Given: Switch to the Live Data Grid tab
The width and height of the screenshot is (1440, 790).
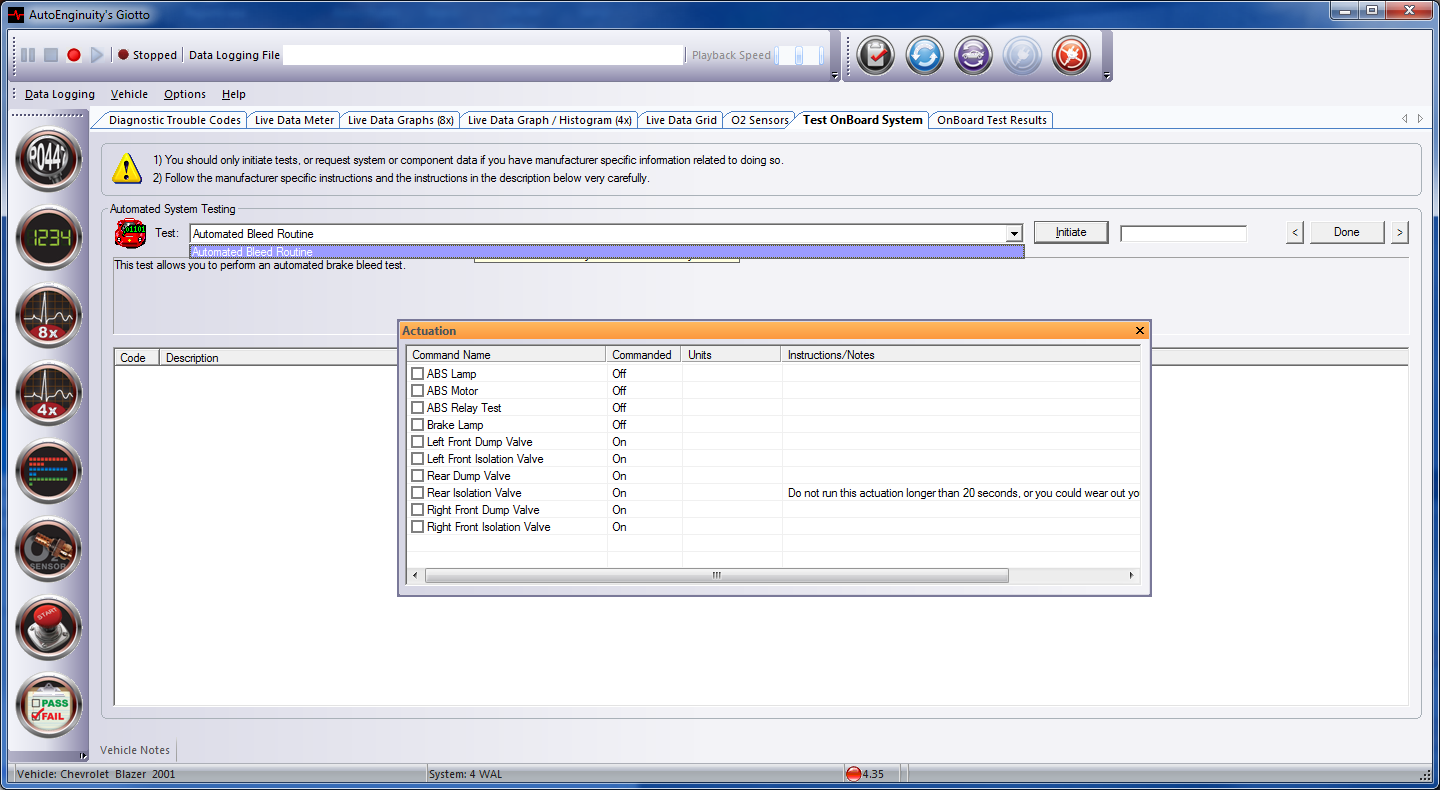Looking at the screenshot, I should coord(681,120).
